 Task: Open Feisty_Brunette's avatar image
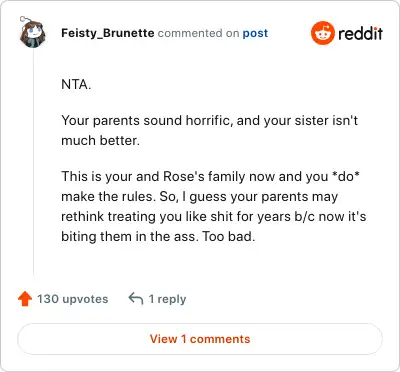click(32, 33)
